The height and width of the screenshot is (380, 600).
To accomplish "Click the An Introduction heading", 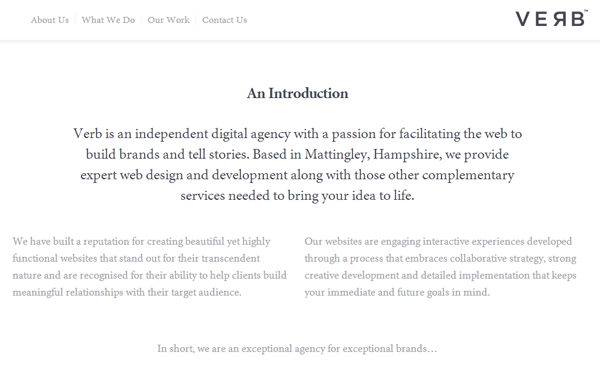I will coord(297,93).
